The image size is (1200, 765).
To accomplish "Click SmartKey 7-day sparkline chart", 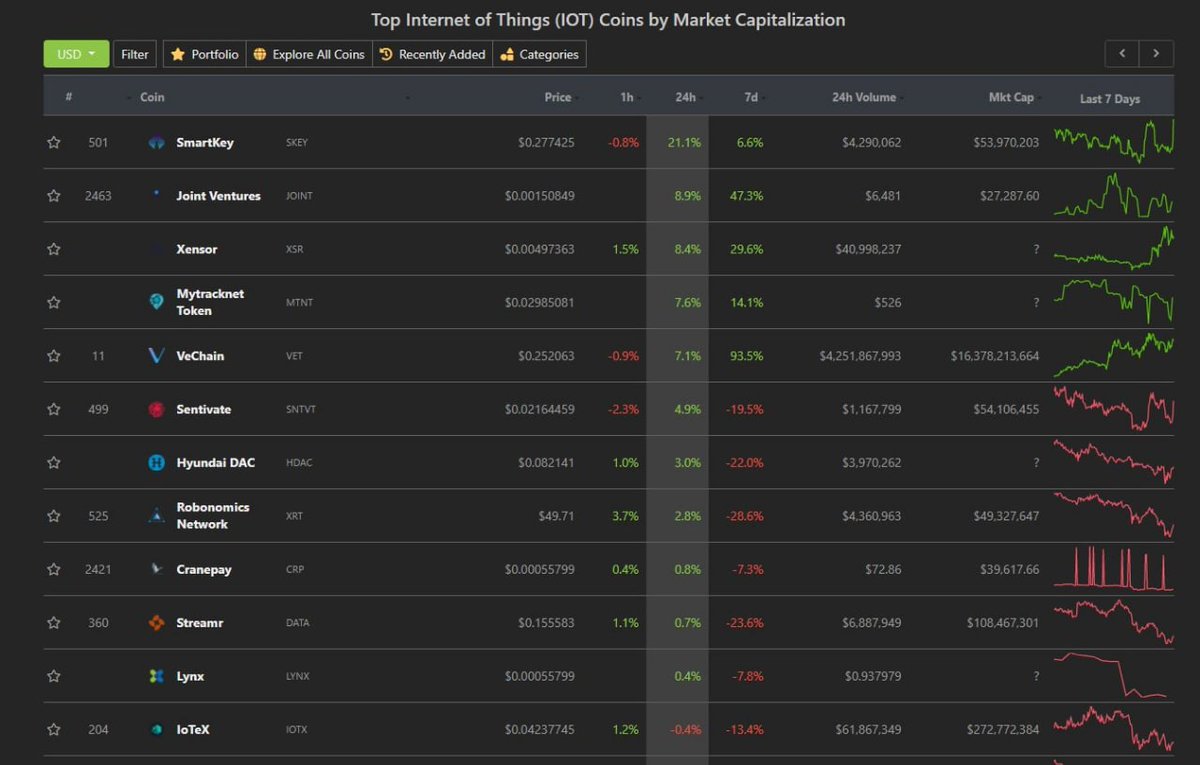I will tap(1113, 143).
